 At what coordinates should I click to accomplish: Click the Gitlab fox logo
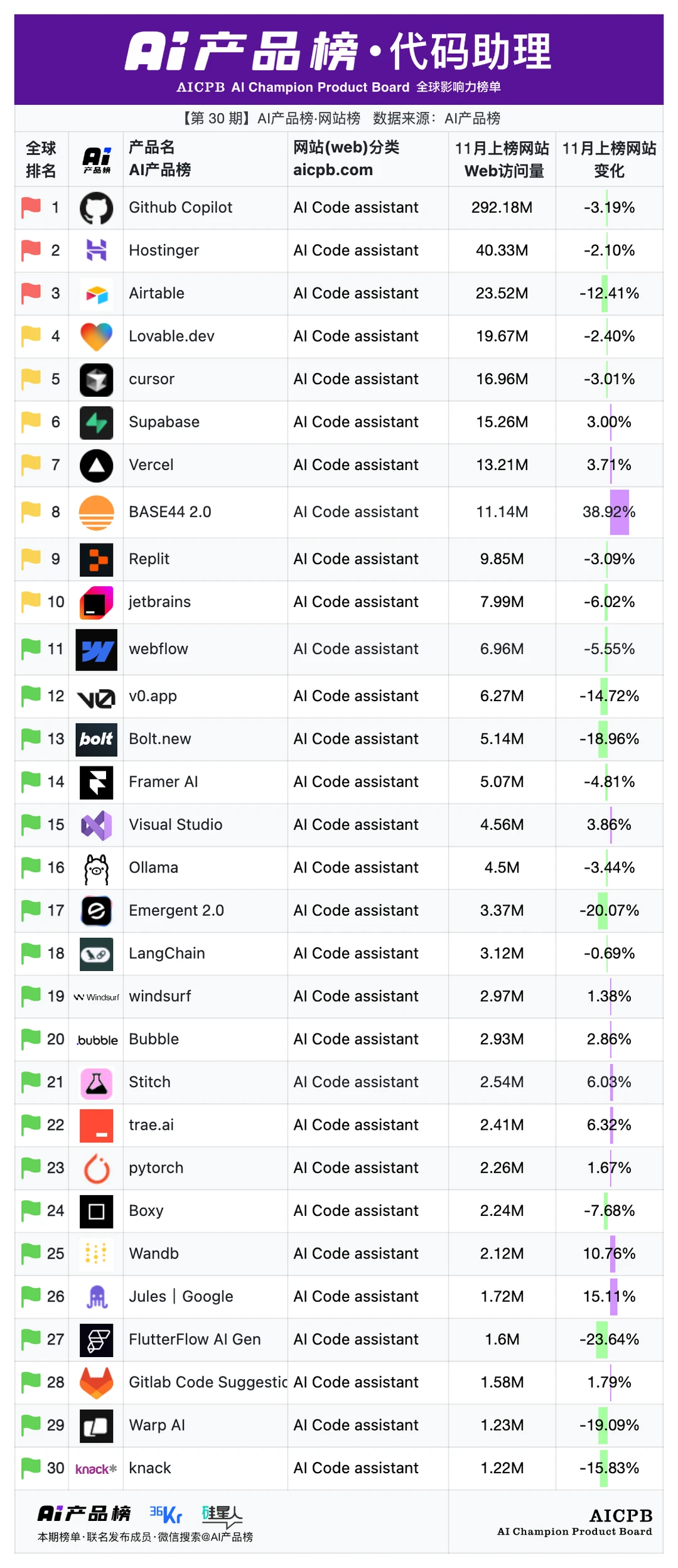(x=96, y=1382)
